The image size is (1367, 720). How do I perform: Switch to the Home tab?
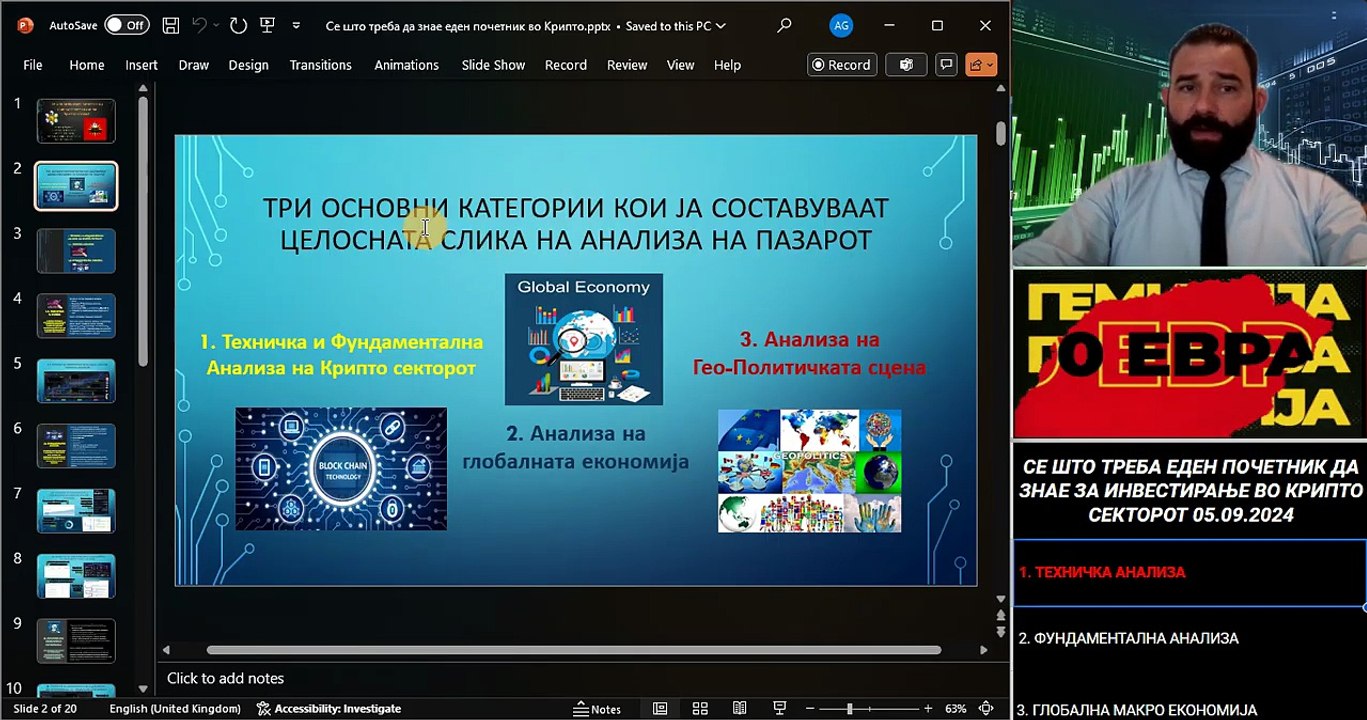(87, 65)
